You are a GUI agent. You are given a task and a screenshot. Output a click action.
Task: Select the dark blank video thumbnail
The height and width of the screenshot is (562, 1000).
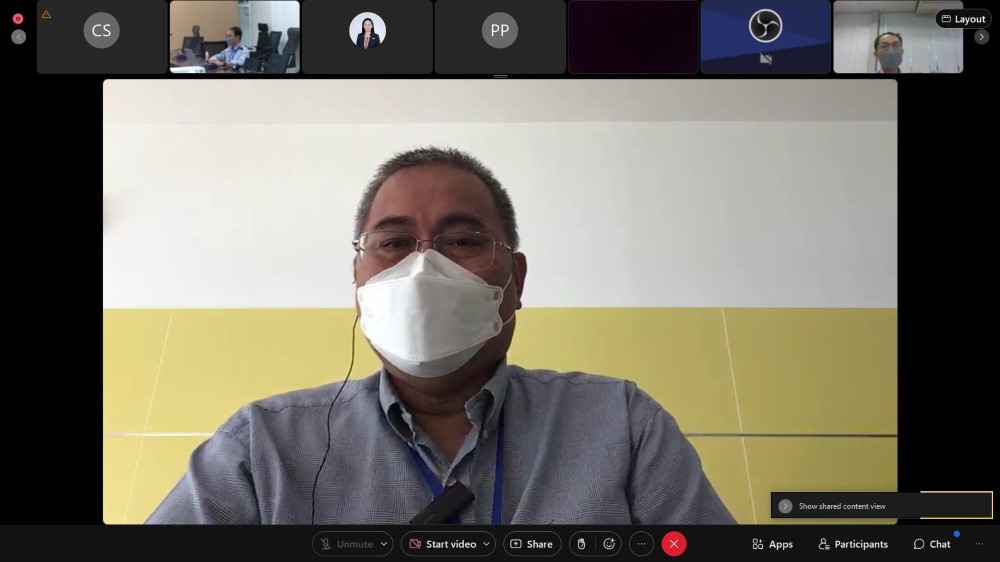point(633,36)
